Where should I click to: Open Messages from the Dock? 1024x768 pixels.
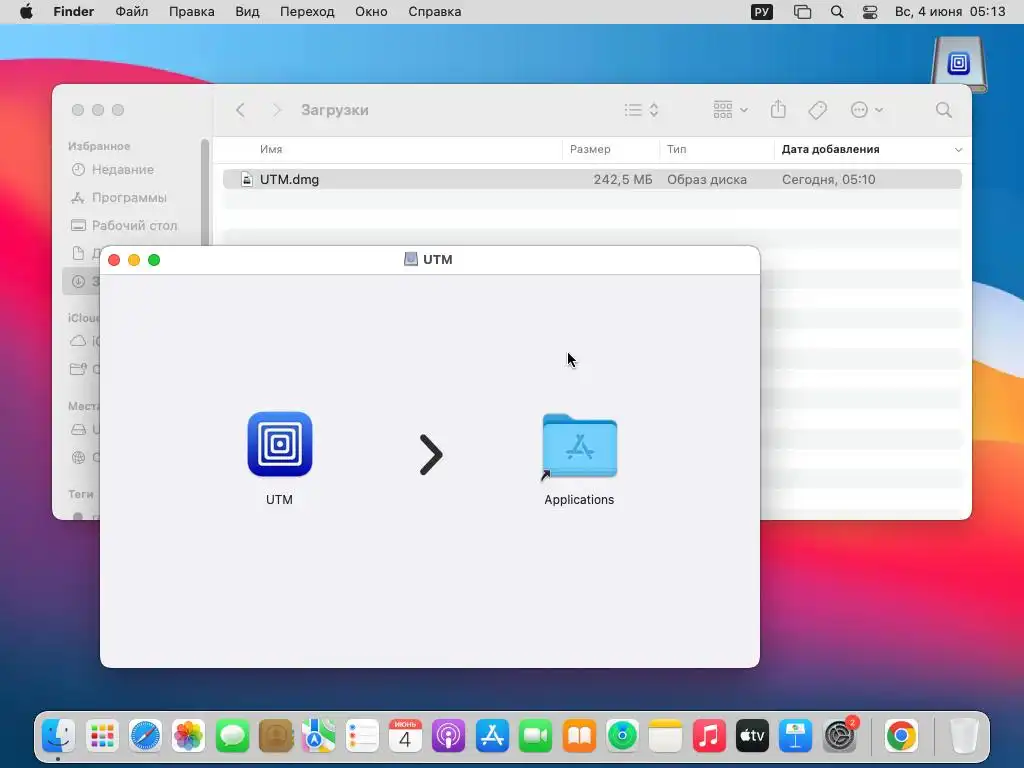pyautogui.click(x=232, y=736)
